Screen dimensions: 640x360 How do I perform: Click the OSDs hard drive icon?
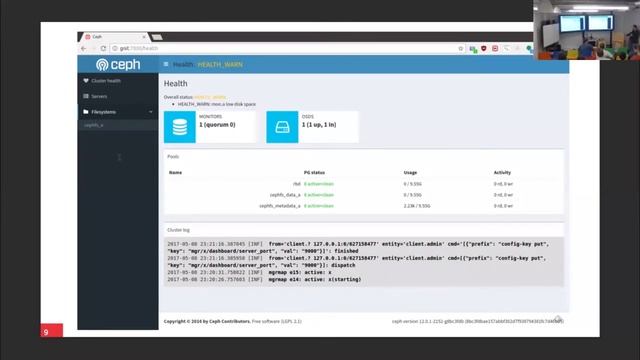coord(282,127)
